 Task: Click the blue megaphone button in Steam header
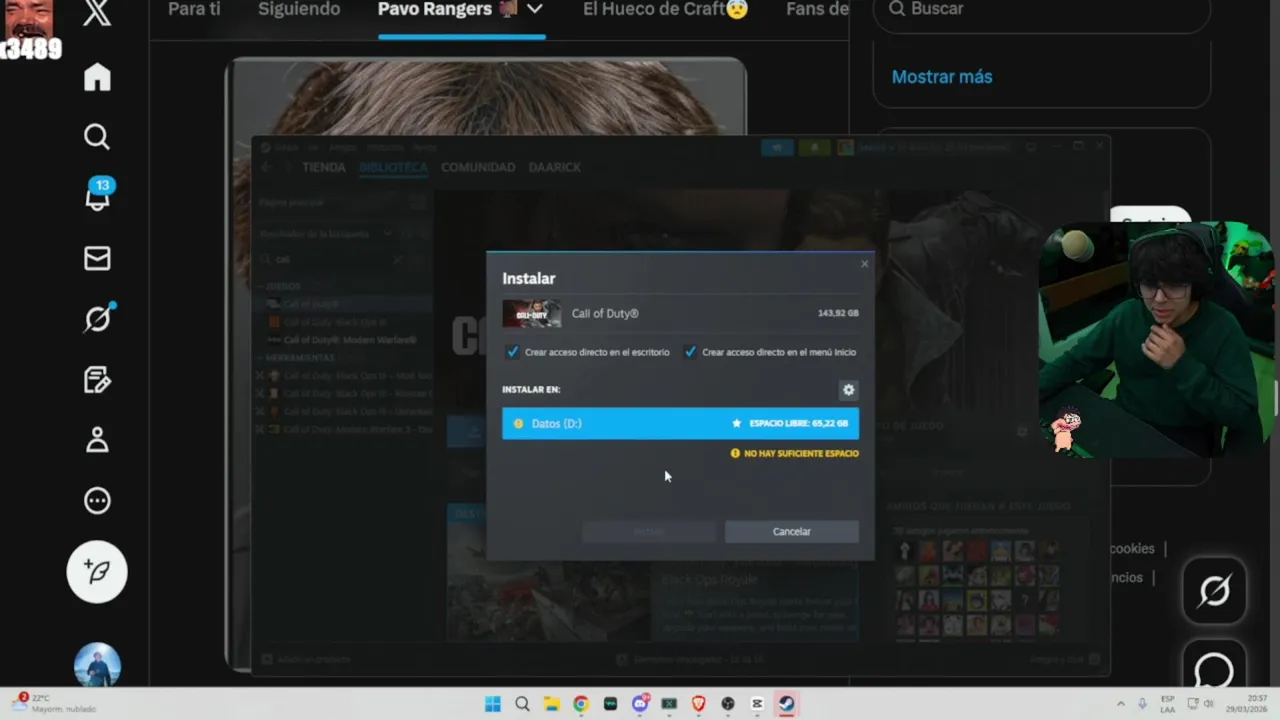[777, 147]
